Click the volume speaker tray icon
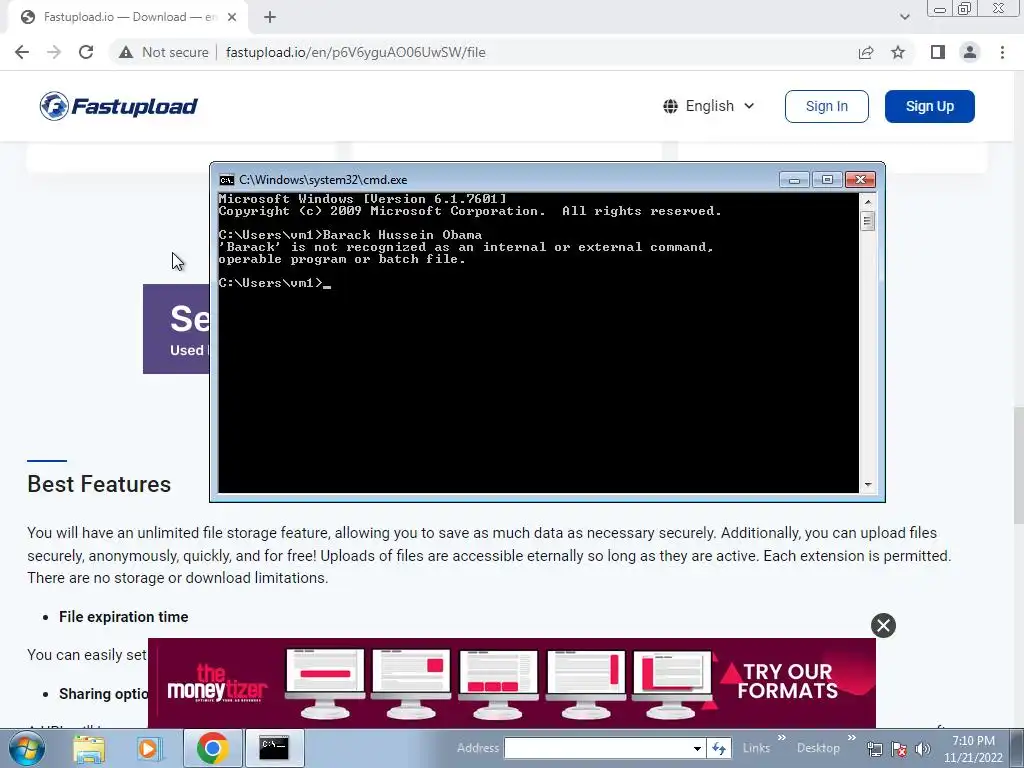This screenshot has height=768, width=1024. click(x=923, y=749)
